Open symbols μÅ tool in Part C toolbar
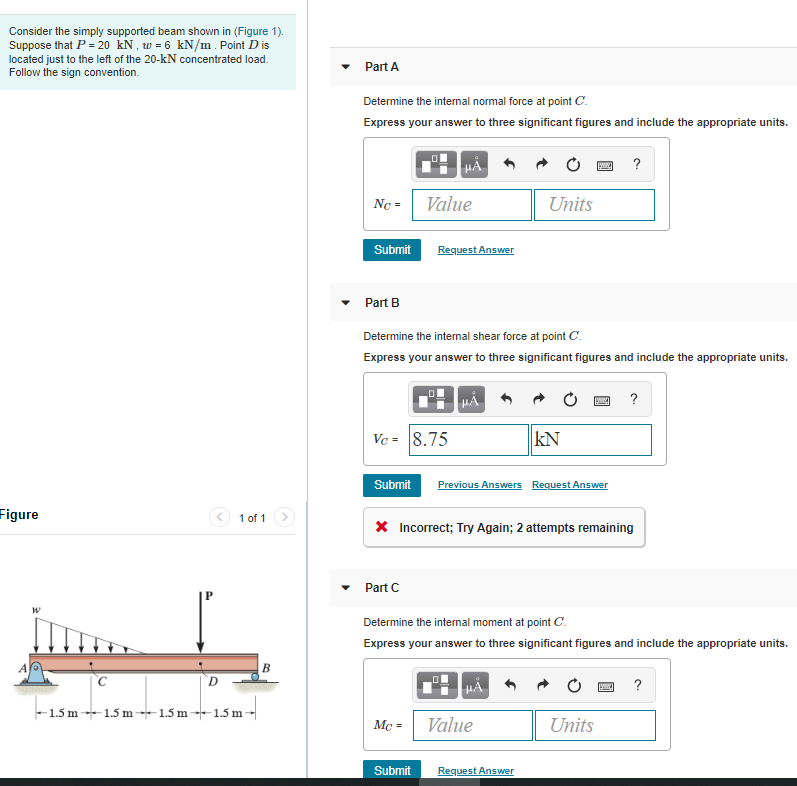The height and width of the screenshot is (786, 797). 475,685
